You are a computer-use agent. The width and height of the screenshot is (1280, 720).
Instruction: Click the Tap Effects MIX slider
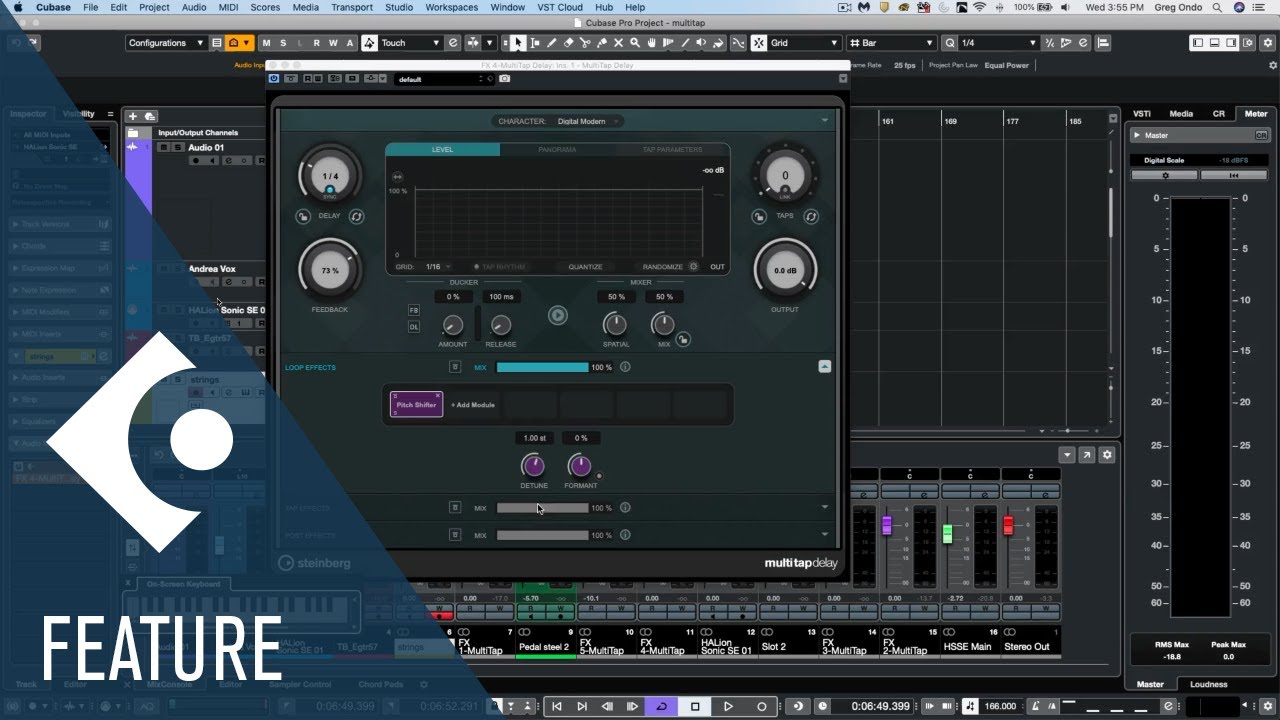click(543, 508)
